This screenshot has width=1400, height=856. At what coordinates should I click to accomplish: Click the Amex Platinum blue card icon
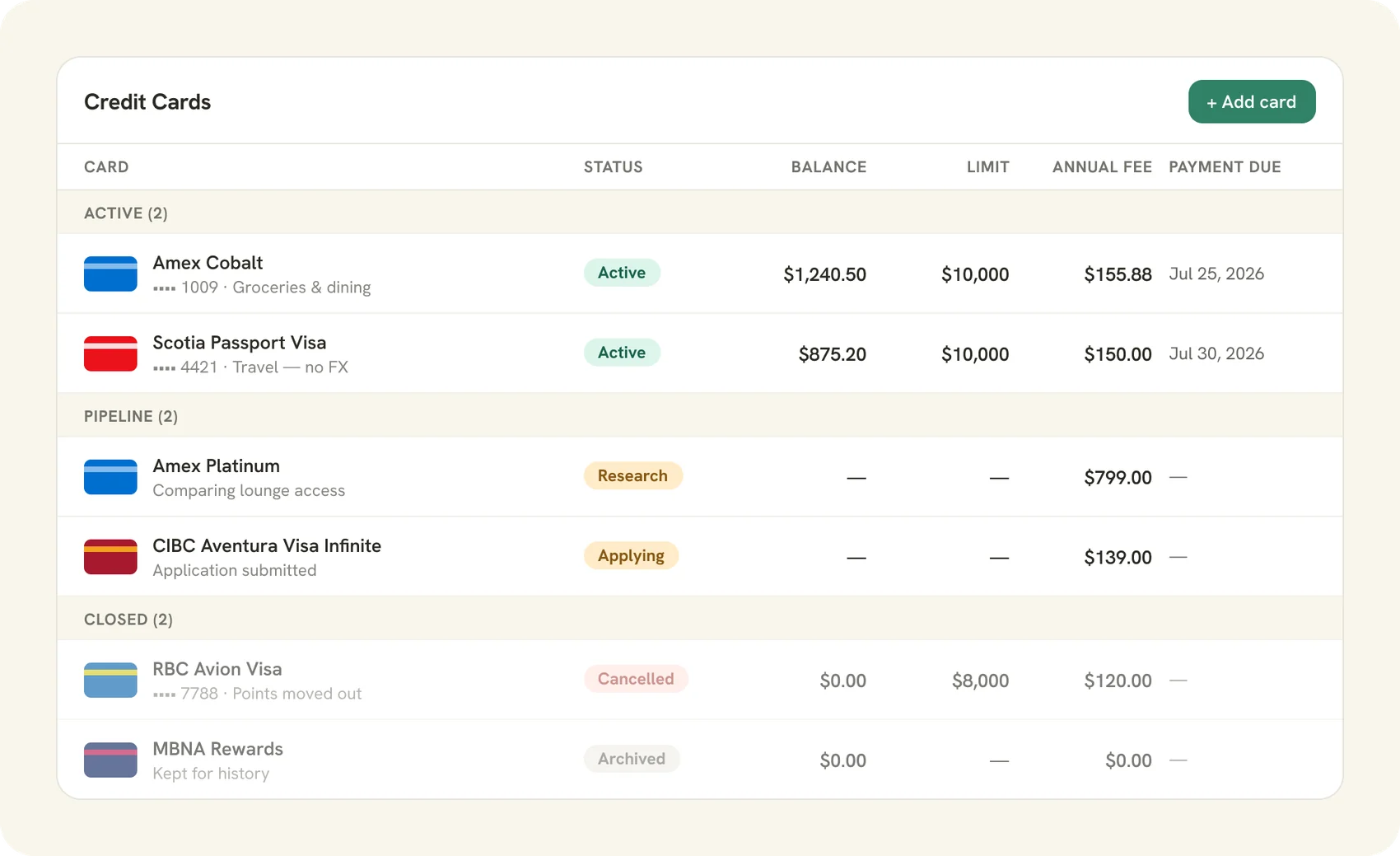click(x=110, y=477)
